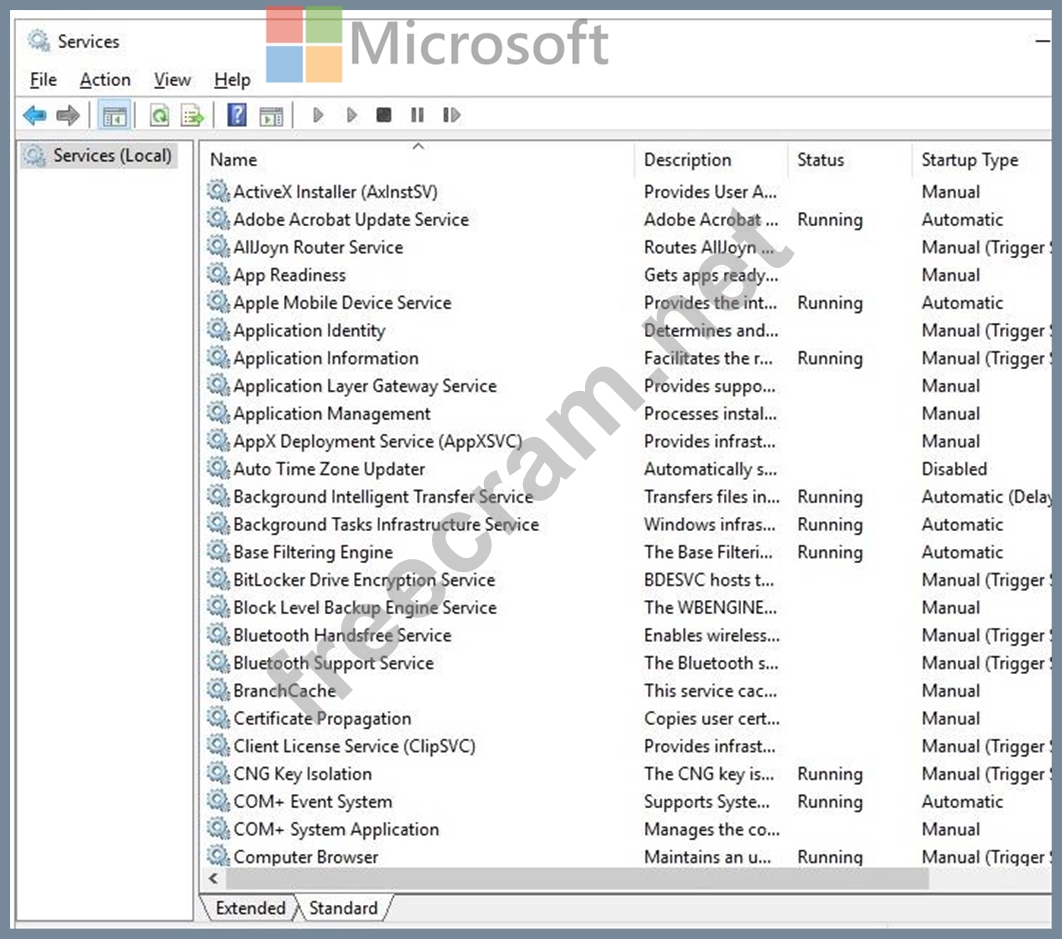Screen dimensions: 1062x939
Task: Select Bluetooth Support Service
Action: tap(333, 663)
